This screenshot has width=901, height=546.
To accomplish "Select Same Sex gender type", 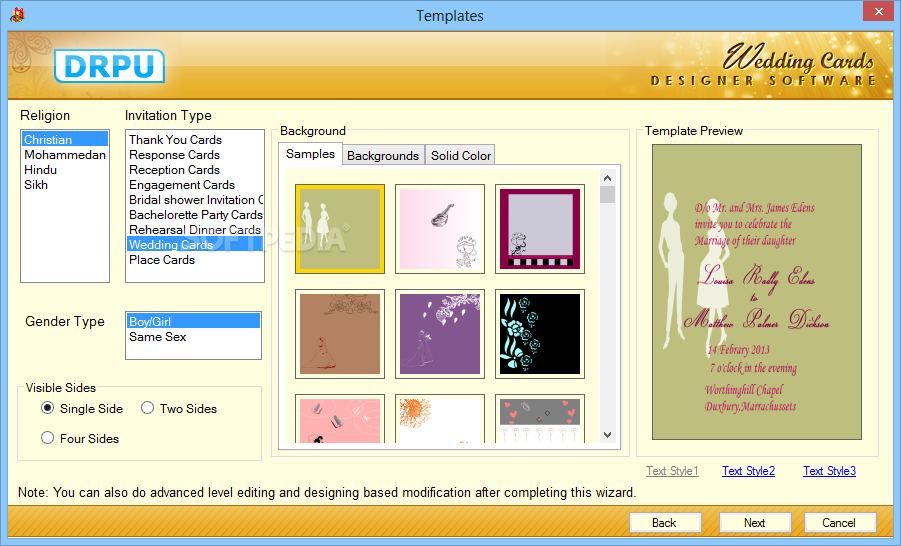I will [x=193, y=336].
